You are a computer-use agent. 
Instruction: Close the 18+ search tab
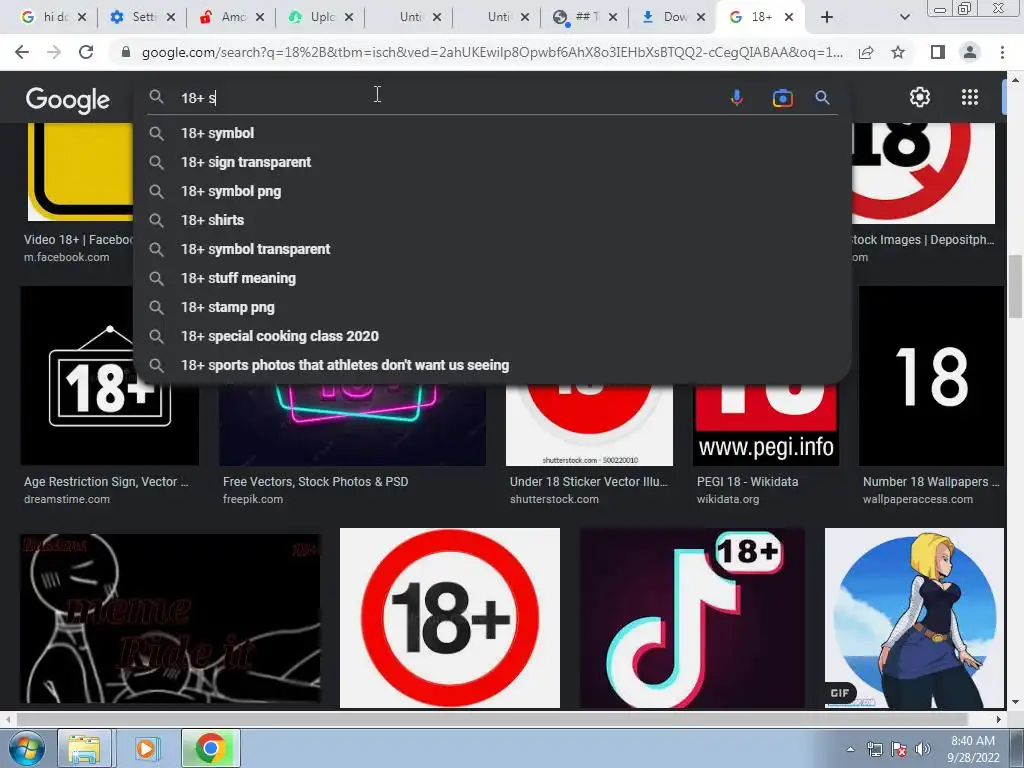click(789, 17)
